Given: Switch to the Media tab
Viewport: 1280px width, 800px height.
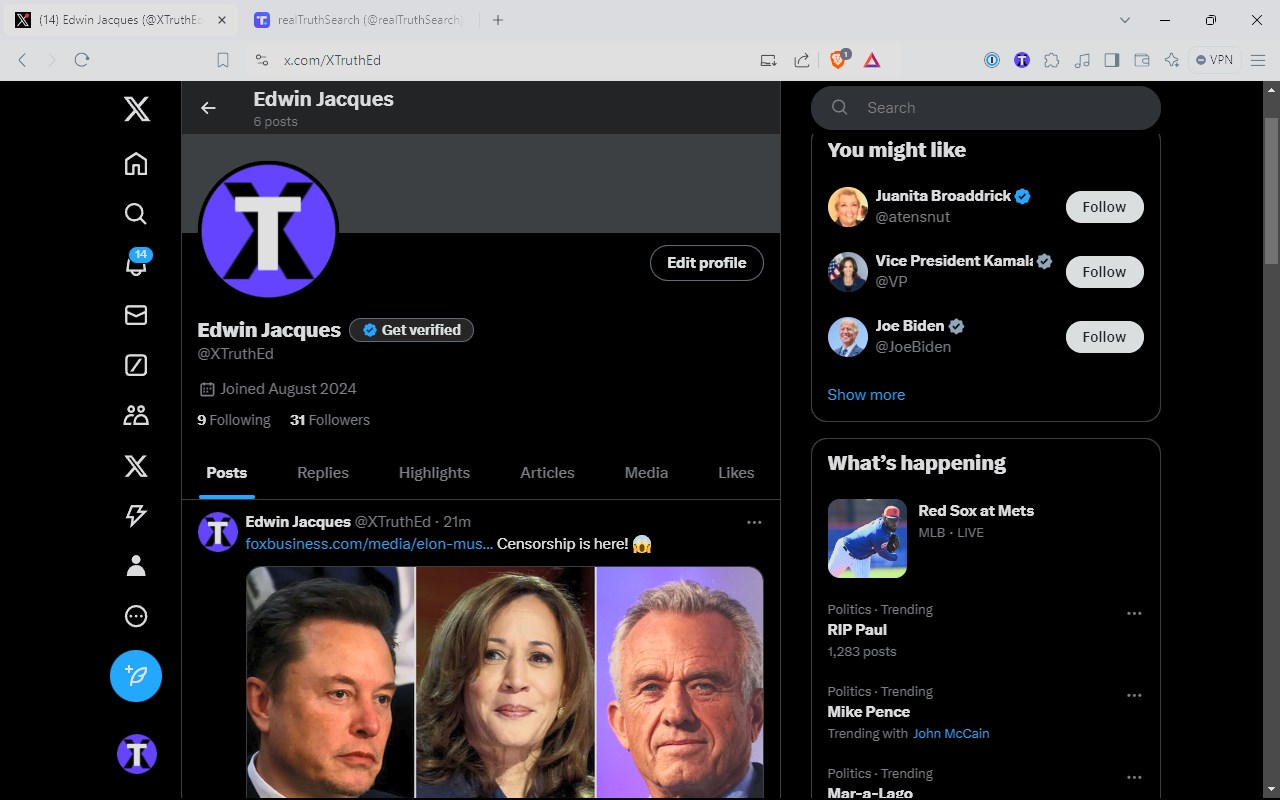Looking at the screenshot, I should [646, 473].
